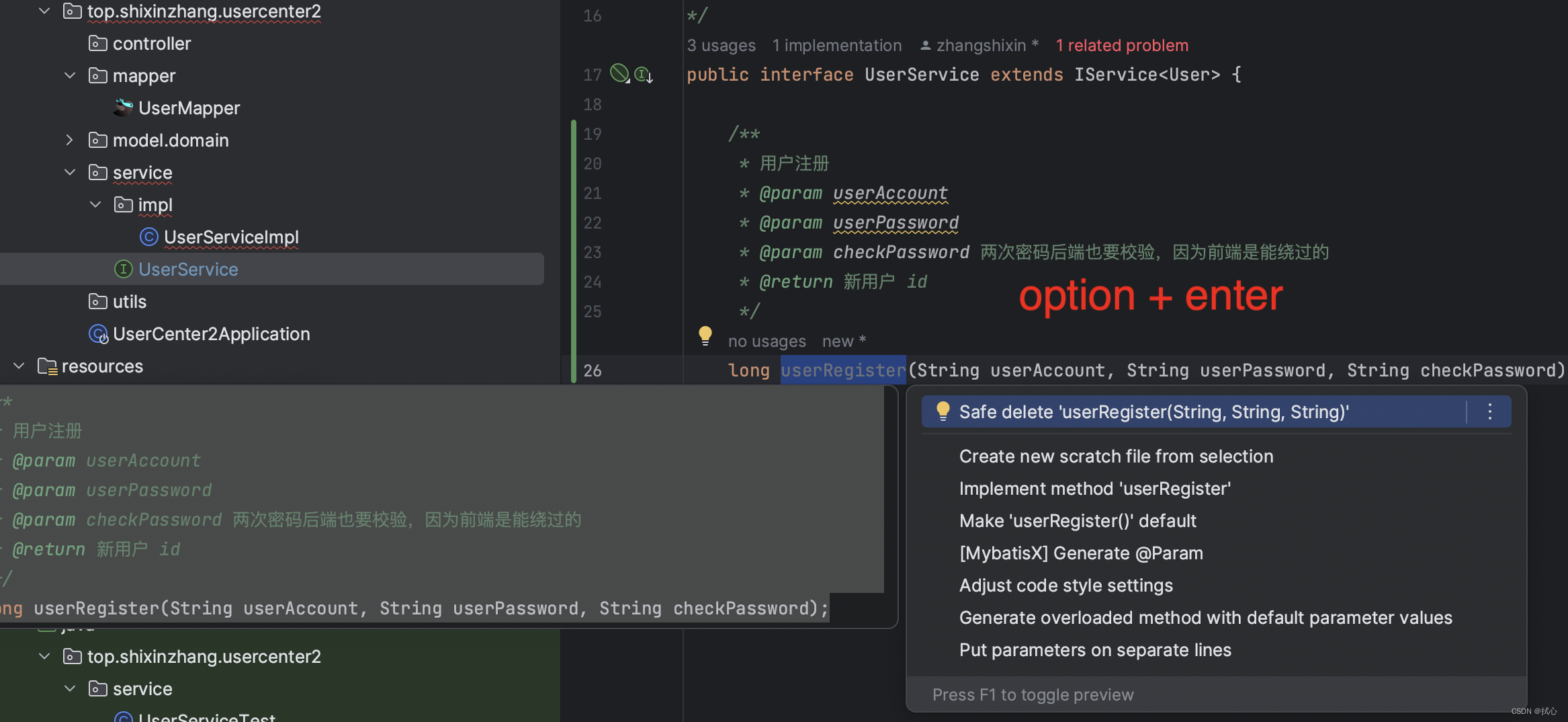
Task: Collapse the mapper package node
Action: click(70, 75)
